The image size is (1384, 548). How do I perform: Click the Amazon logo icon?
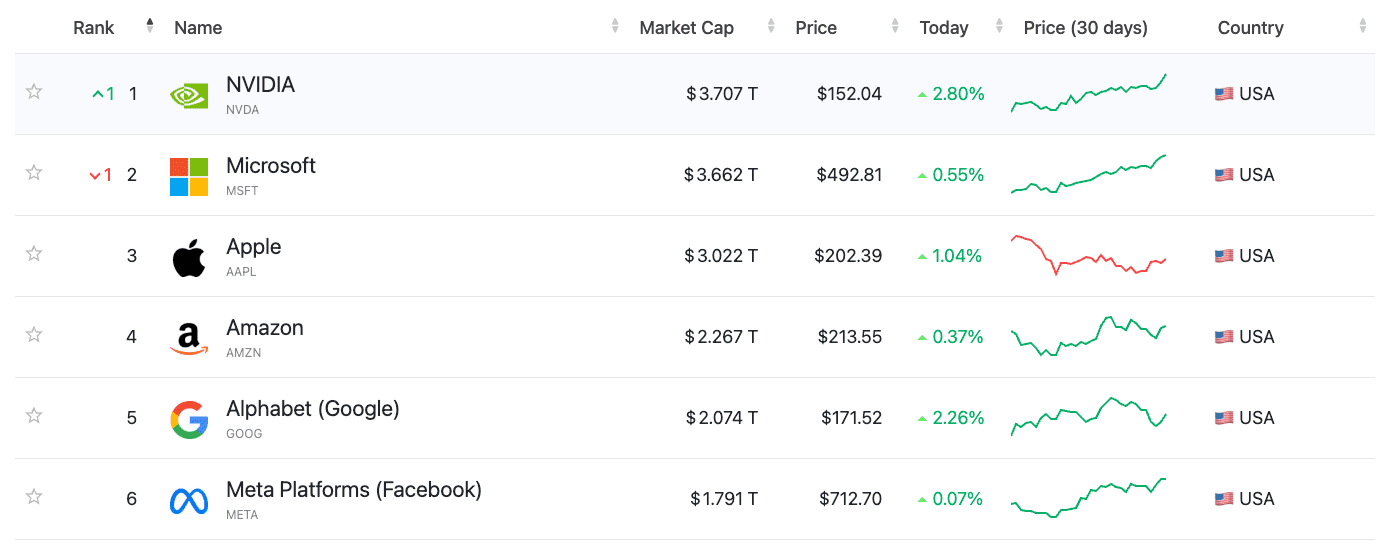(189, 338)
